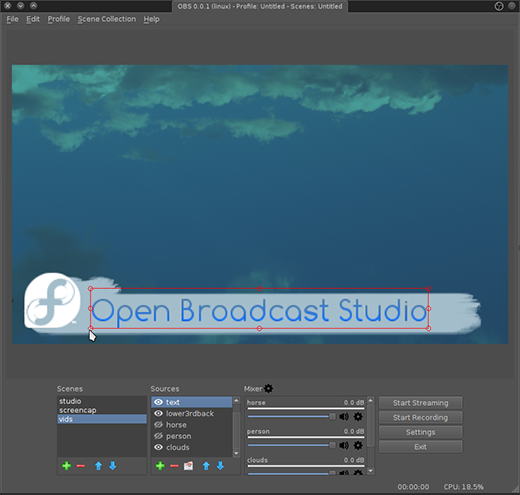Click Sources list scroll up arrow
This screenshot has height=495, width=520.
click(236, 400)
